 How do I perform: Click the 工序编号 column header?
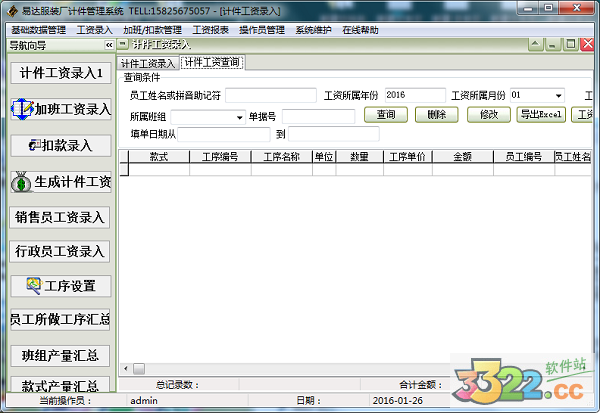(220, 157)
